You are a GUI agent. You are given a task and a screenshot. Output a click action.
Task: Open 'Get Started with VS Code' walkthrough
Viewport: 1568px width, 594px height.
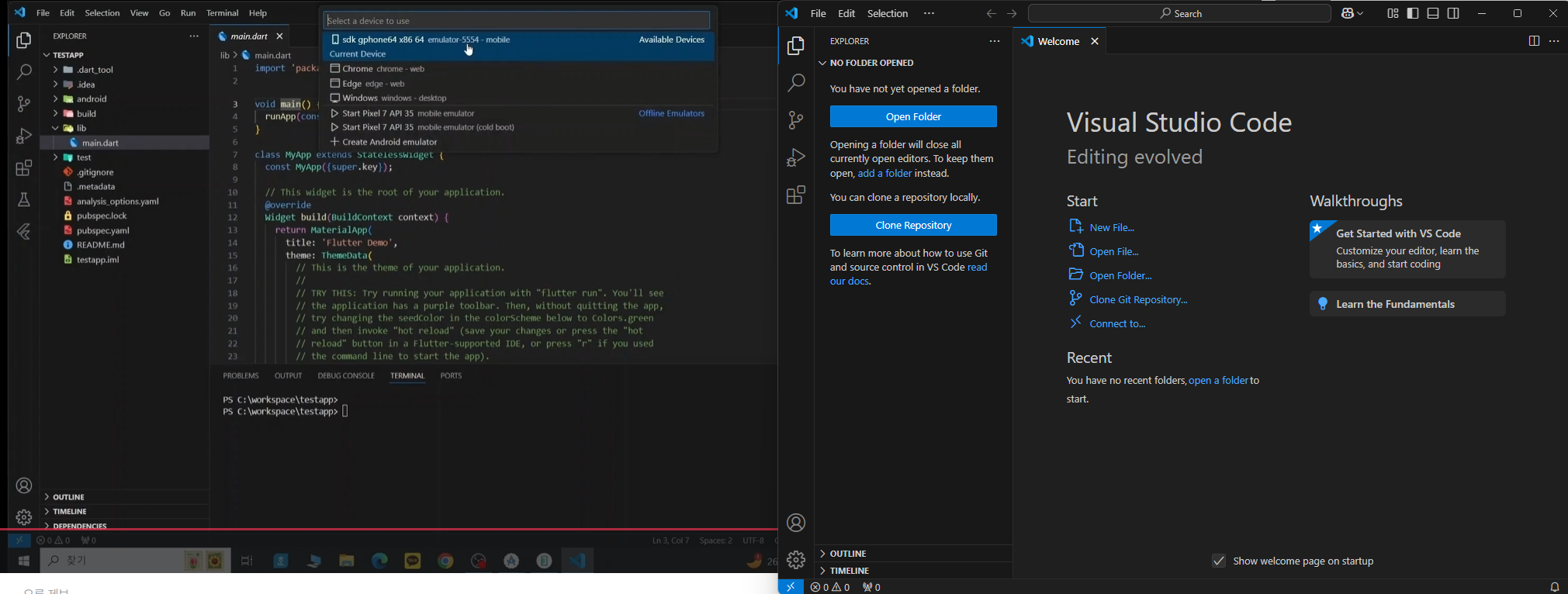pos(1407,249)
